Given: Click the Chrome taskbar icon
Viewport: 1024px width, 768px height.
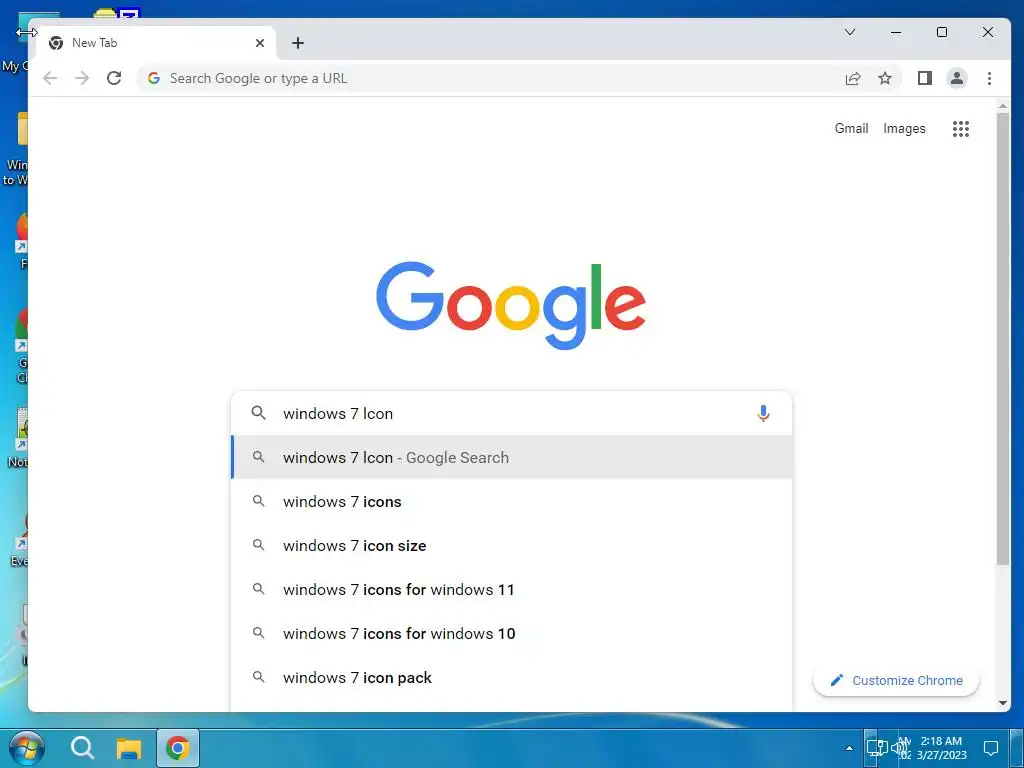Looking at the screenshot, I should (178, 748).
